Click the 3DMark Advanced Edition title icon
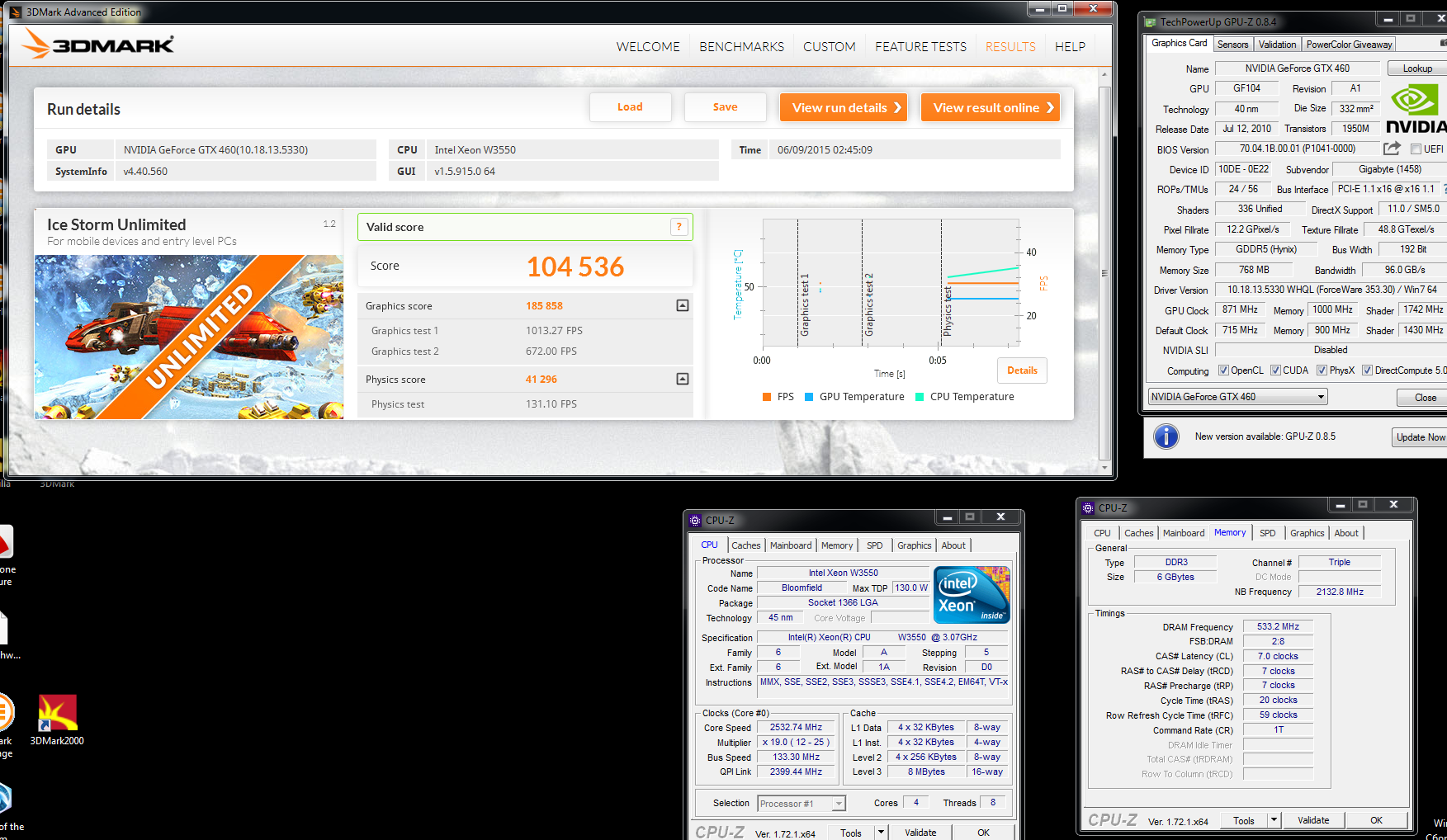The width and height of the screenshot is (1447, 840). click(15, 12)
